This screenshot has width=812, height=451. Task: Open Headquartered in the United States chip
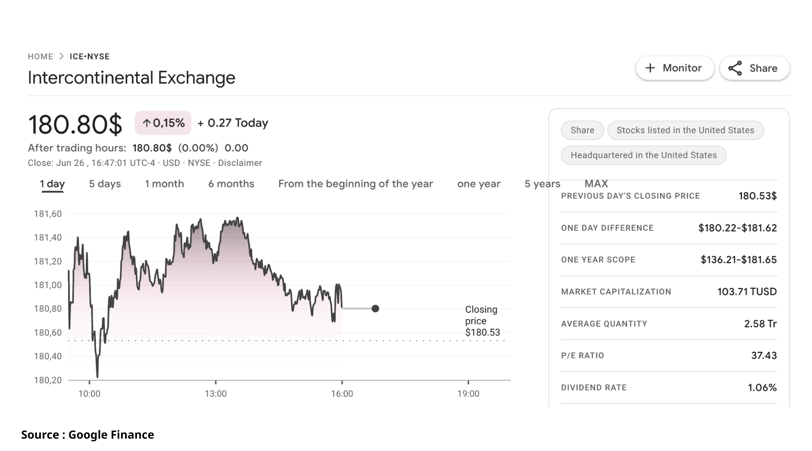[x=643, y=155]
